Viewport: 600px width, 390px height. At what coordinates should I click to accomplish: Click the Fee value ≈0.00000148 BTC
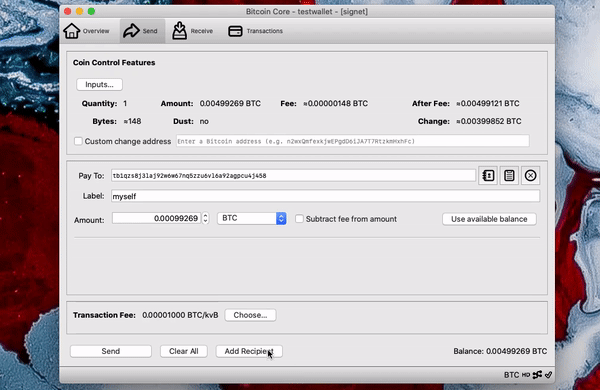pyautogui.click(x=335, y=103)
